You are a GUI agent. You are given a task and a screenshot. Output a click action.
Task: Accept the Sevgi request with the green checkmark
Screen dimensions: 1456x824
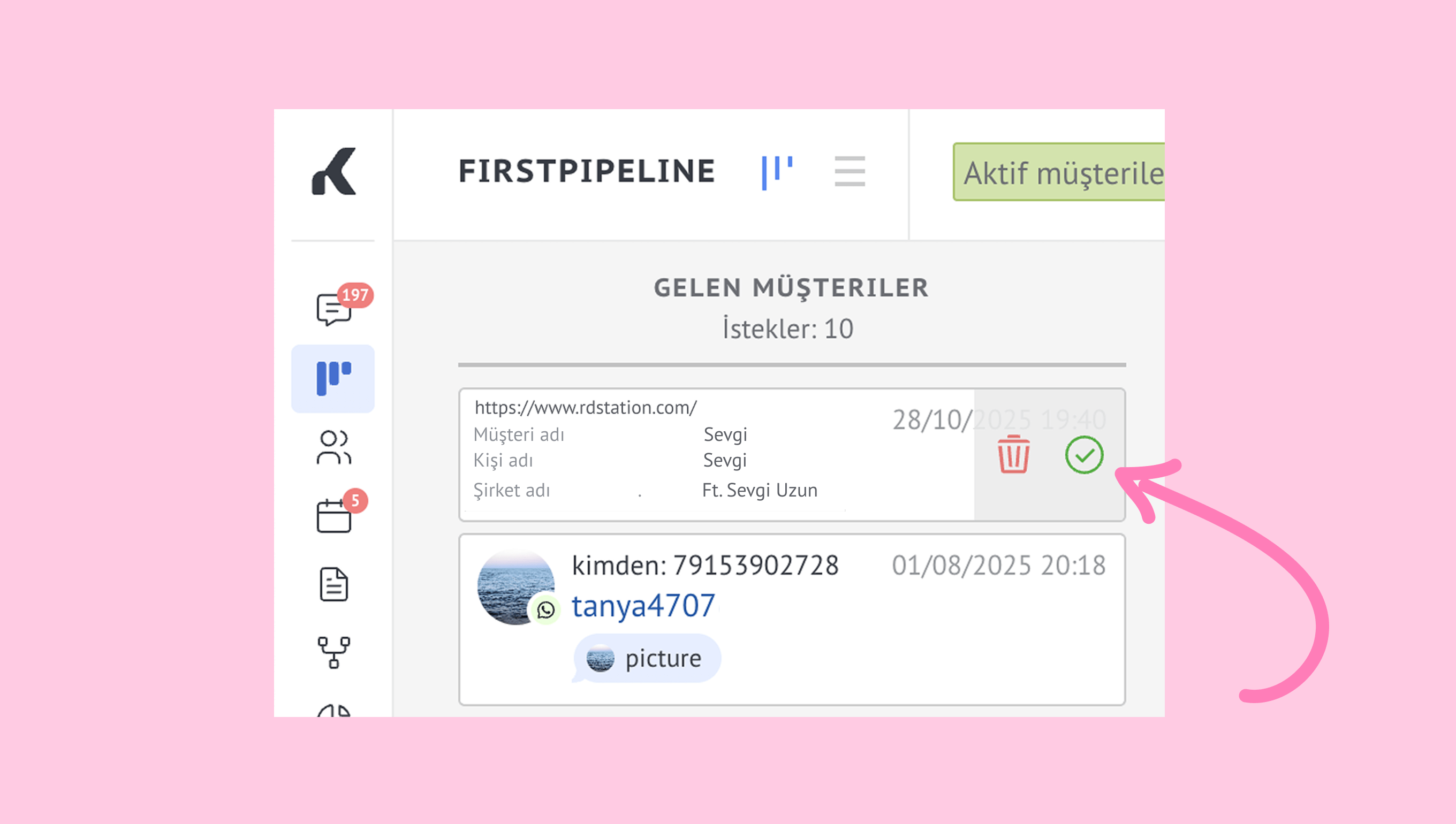coord(1083,454)
